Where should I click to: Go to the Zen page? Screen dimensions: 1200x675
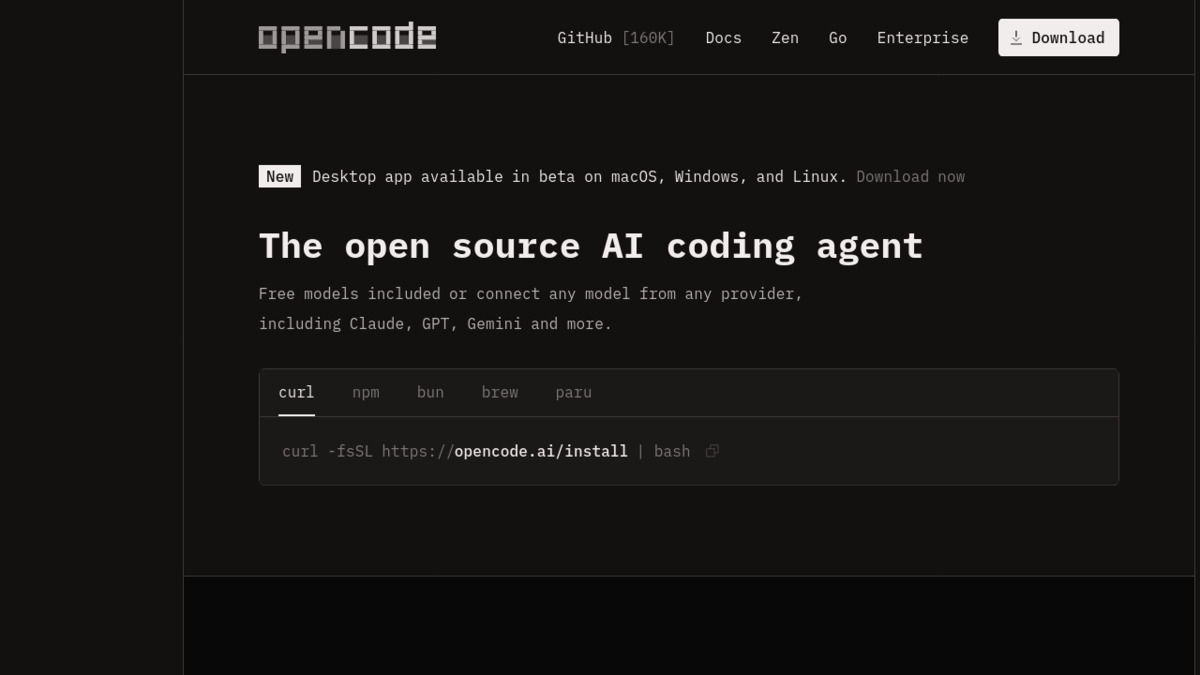785,38
